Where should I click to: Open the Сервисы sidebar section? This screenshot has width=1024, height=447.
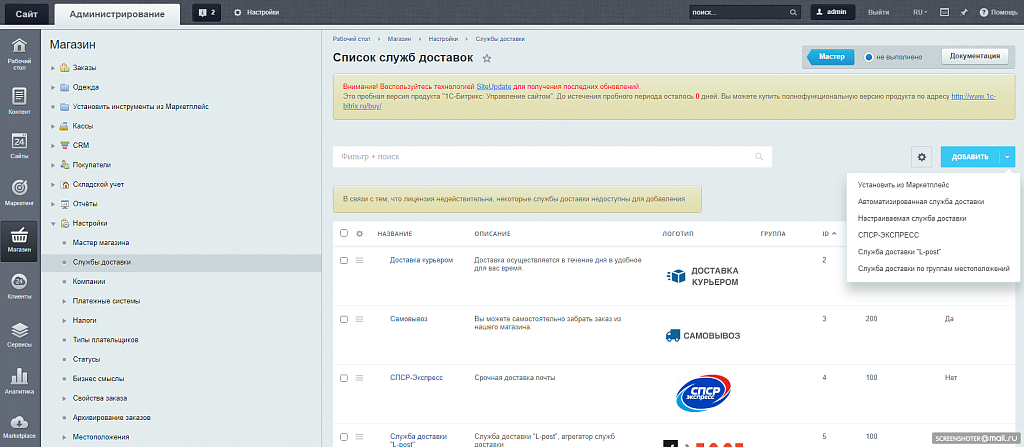click(x=19, y=333)
